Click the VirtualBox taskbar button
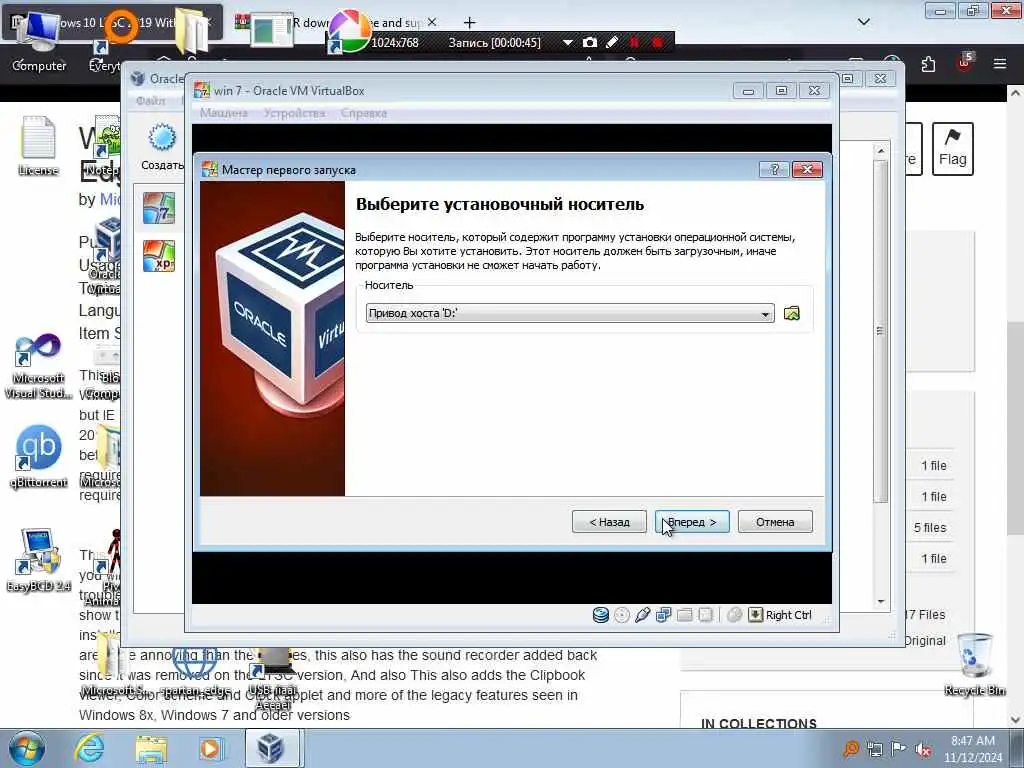This screenshot has height=768, width=1024. (x=272, y=748)
